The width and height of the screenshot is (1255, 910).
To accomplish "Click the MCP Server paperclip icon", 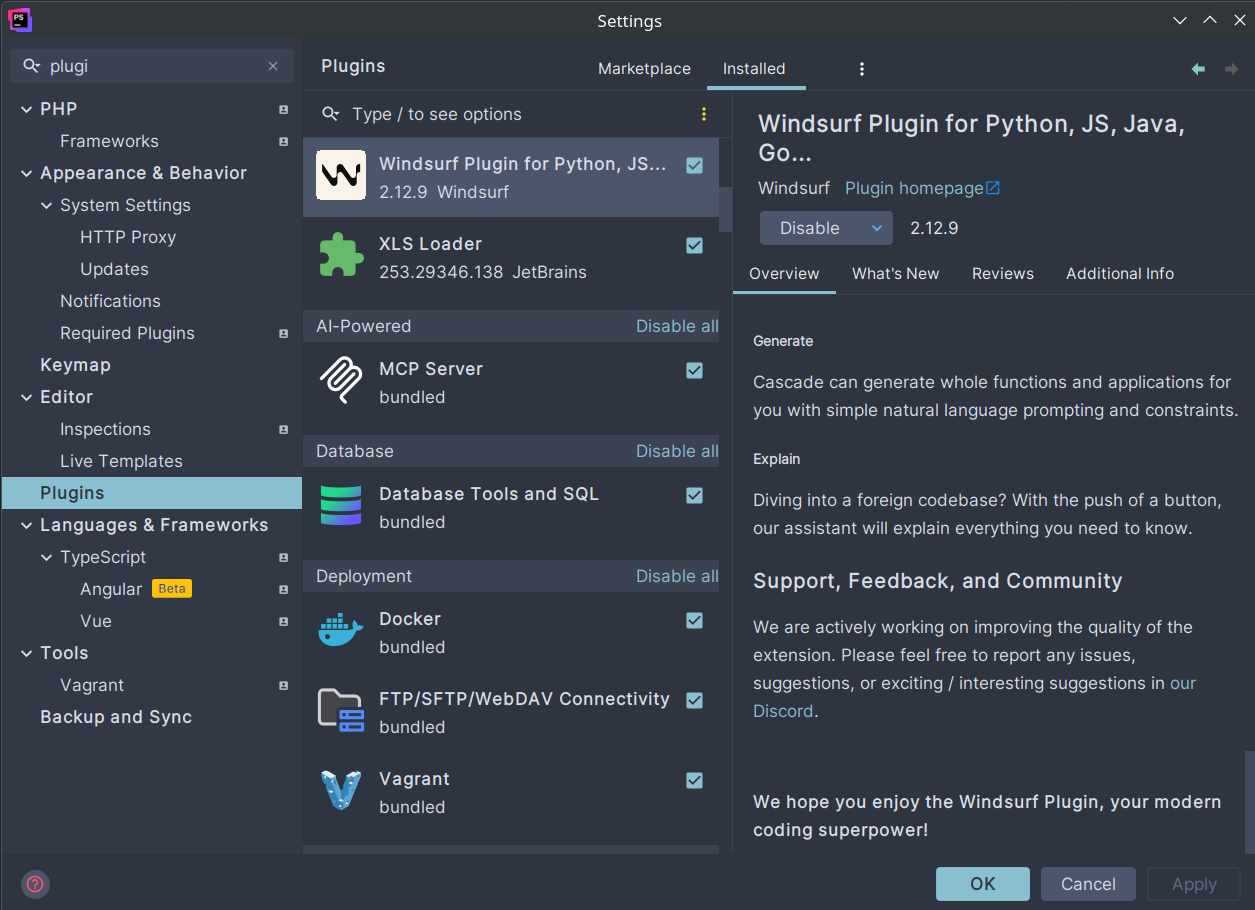I will tap(341, 381).
